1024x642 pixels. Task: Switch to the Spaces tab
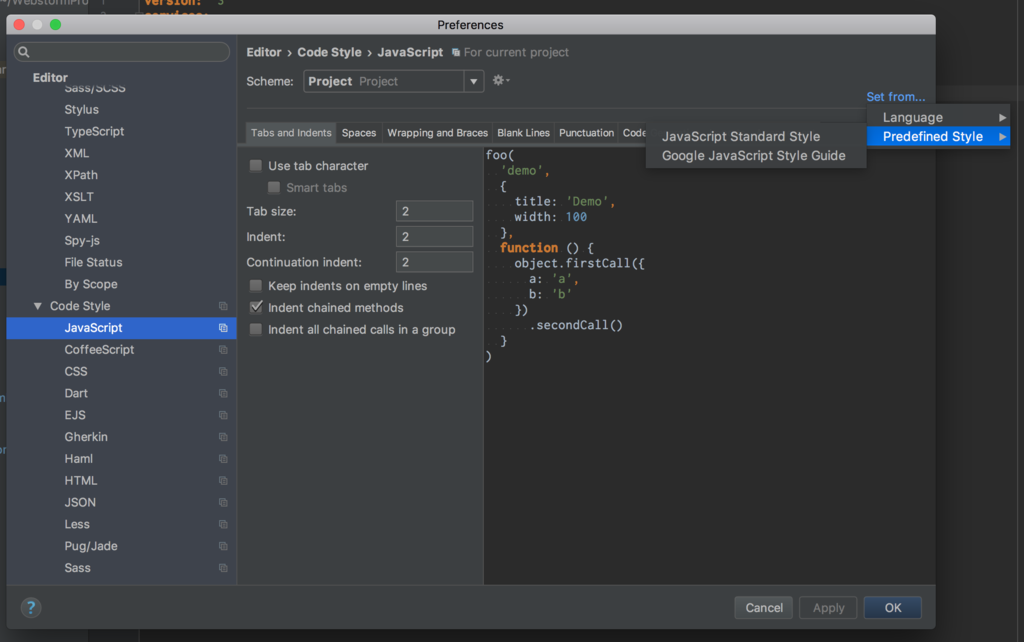359,133
